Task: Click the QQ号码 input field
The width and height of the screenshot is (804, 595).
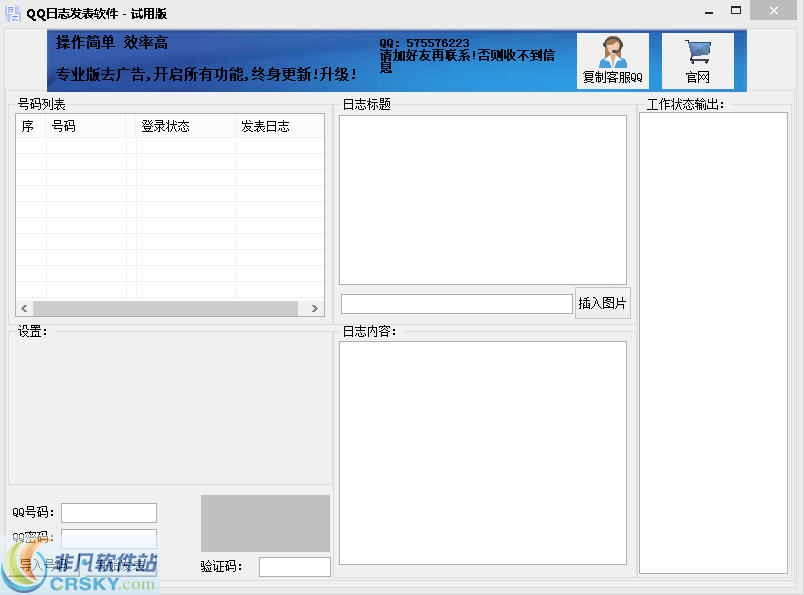Action: pyautogui.click(x=109, y=512)
